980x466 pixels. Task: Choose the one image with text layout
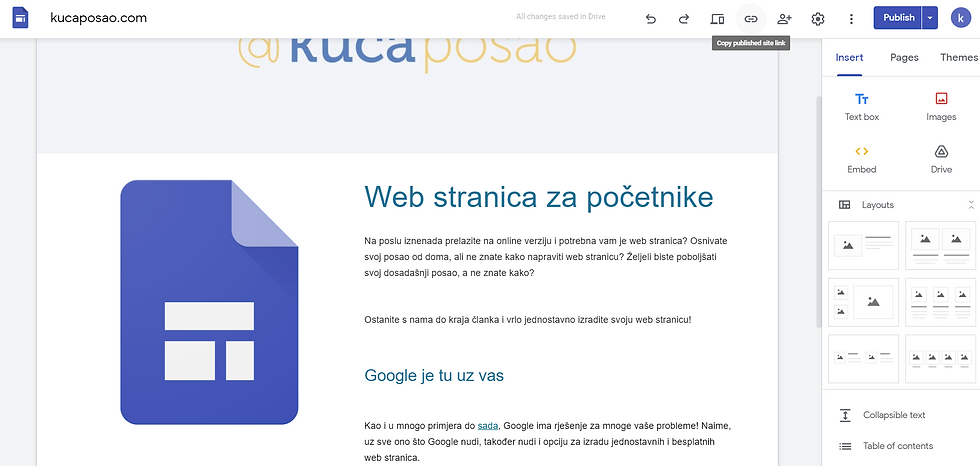(x=863, y=245)
